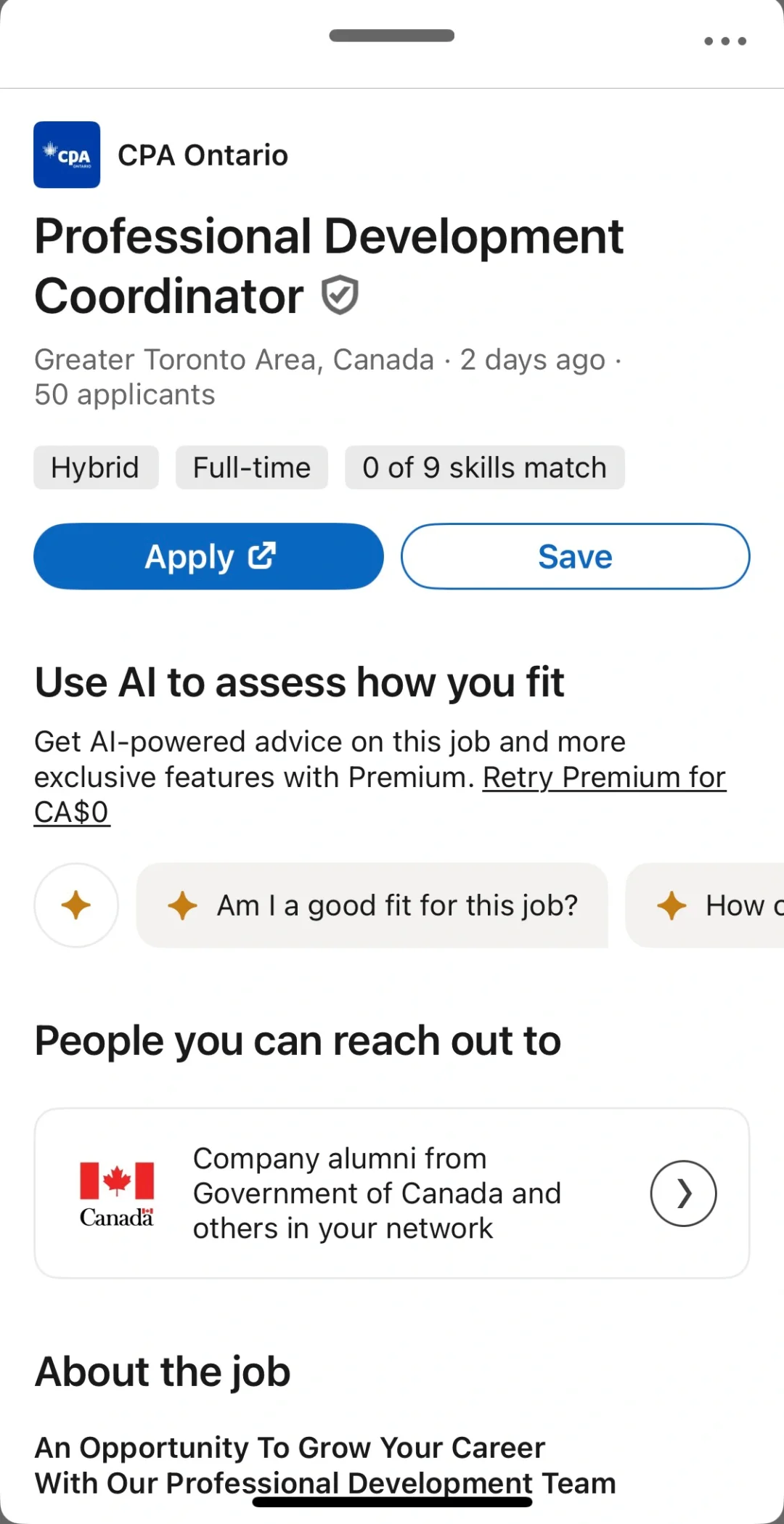Select the Full-time job type tag
This screenshot has width=784, height=1524.
[251, 468]
